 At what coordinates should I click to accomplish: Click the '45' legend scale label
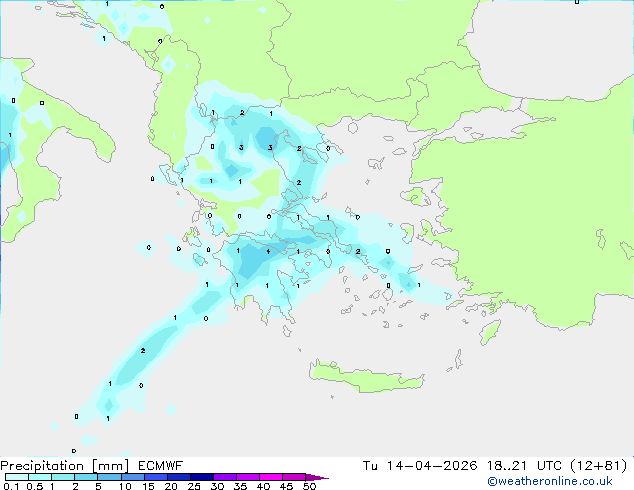[x=286, y=486]
